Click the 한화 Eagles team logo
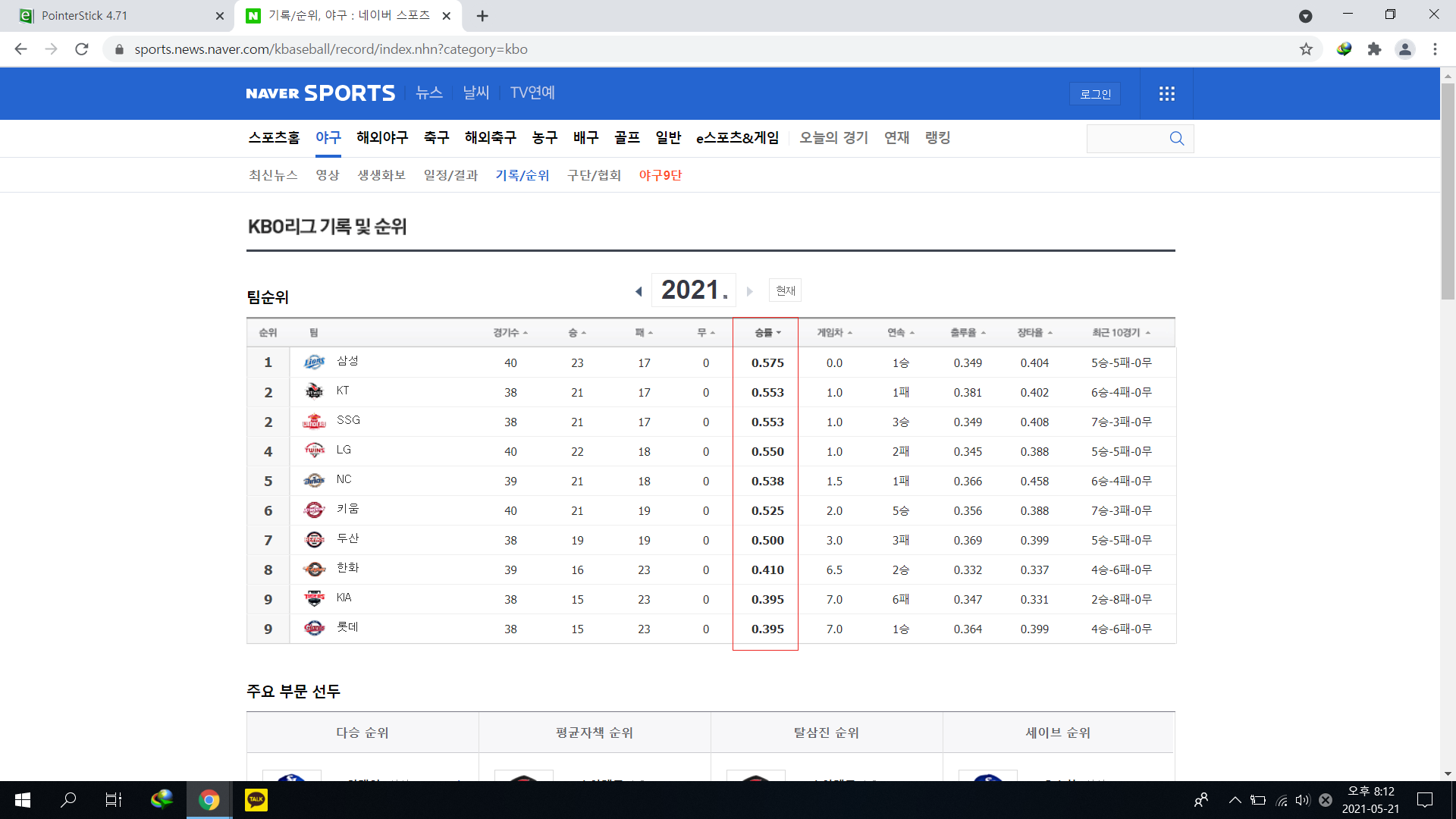The height and width of the screenshot is (819, 1456). 314,569
